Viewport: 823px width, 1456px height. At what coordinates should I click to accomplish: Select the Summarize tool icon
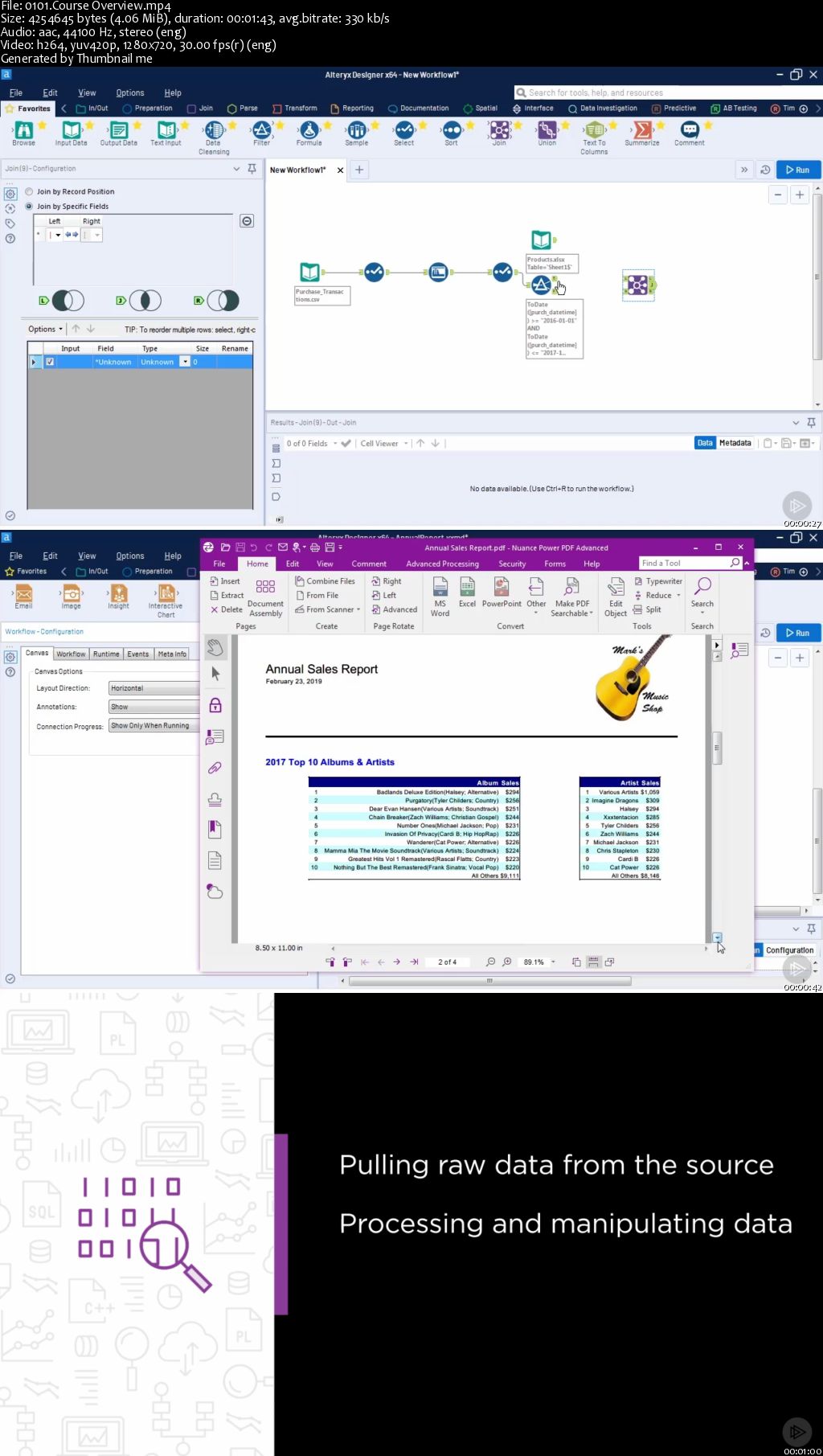click(x=641, y=129)
